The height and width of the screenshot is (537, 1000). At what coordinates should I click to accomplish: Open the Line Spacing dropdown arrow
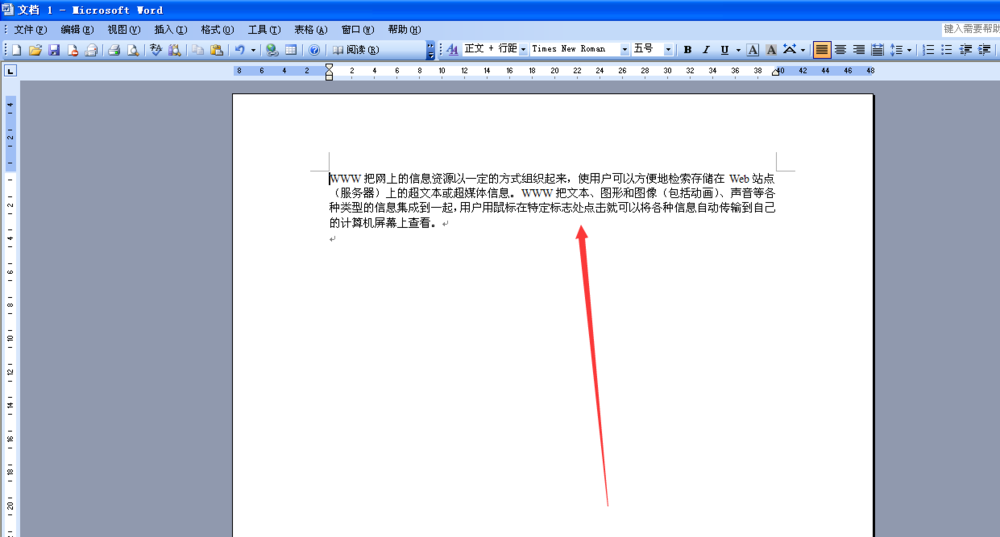(909, 50)
